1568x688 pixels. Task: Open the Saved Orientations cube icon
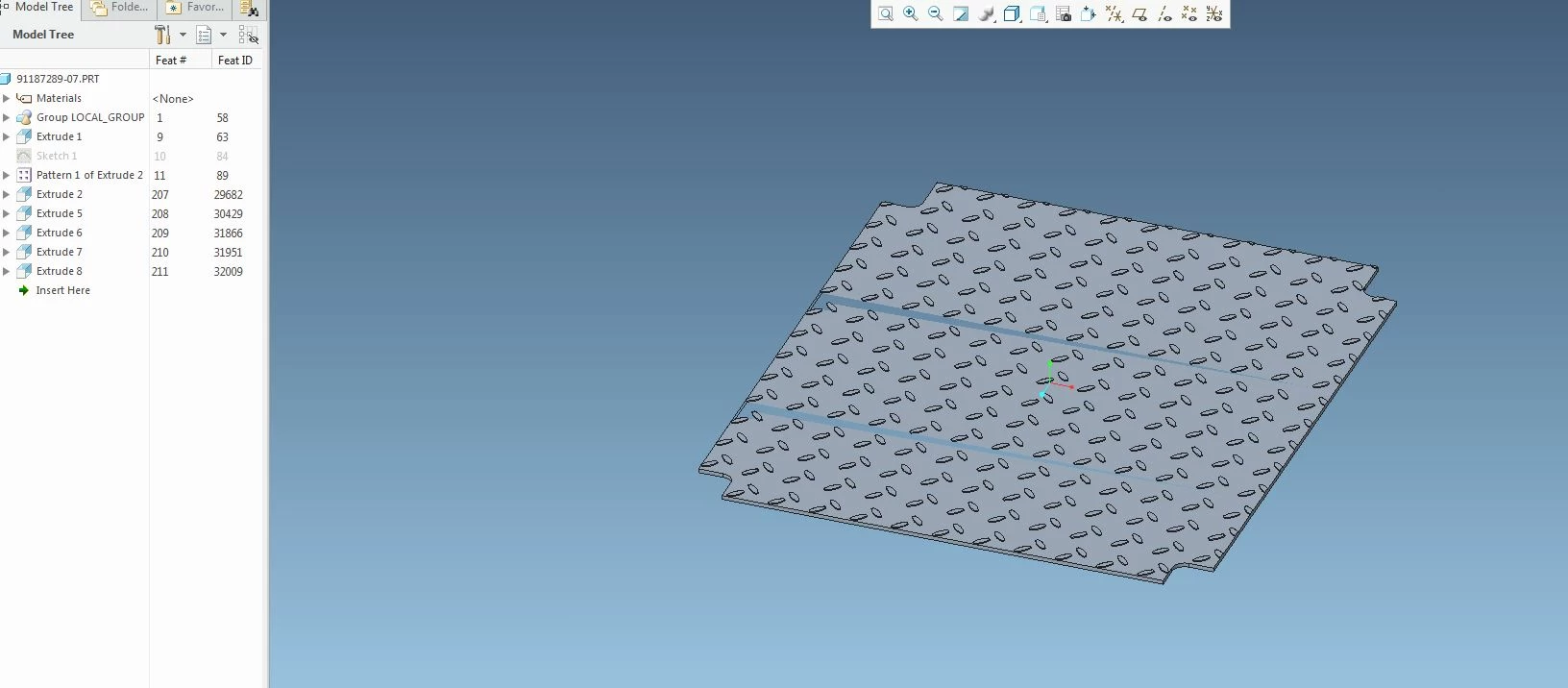pyautogui.click(x=1012, y=13)
